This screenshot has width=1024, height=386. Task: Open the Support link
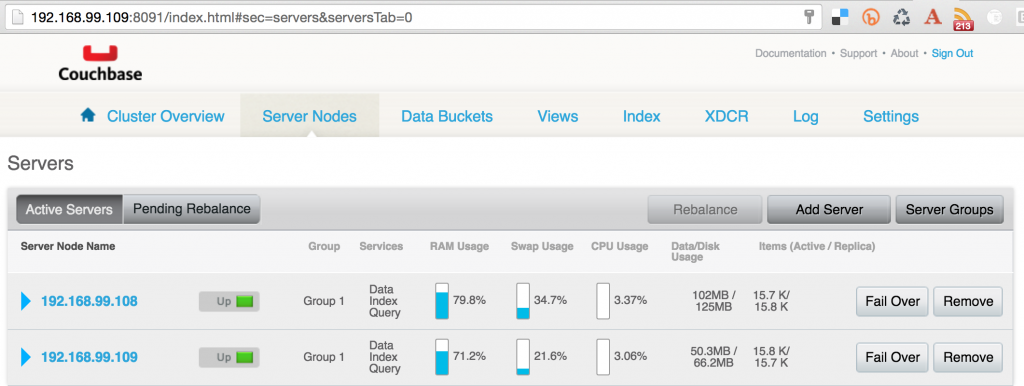coord(858,54)
